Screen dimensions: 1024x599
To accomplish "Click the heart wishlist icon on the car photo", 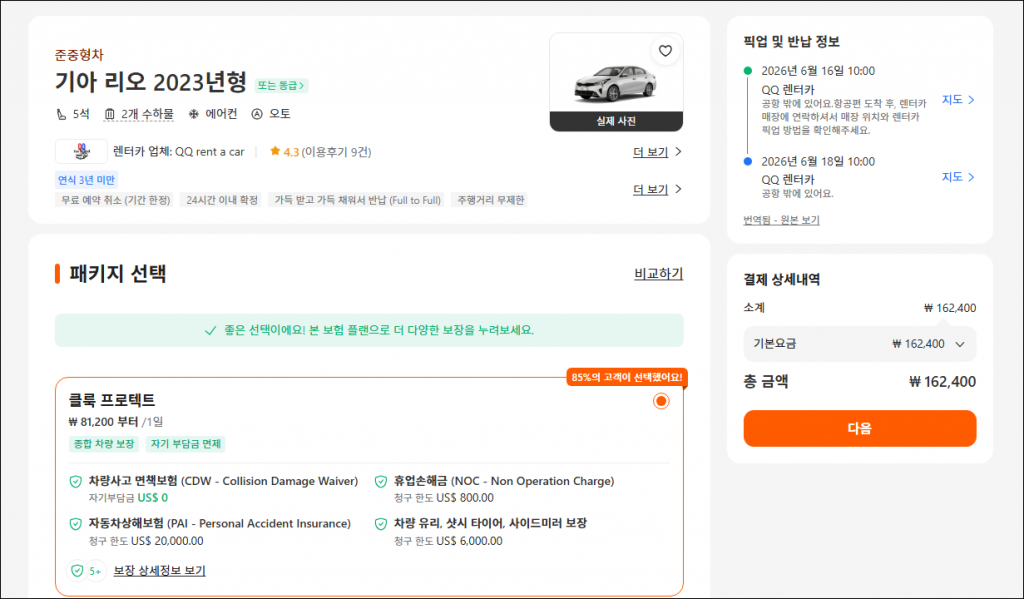I will (665, 50).
